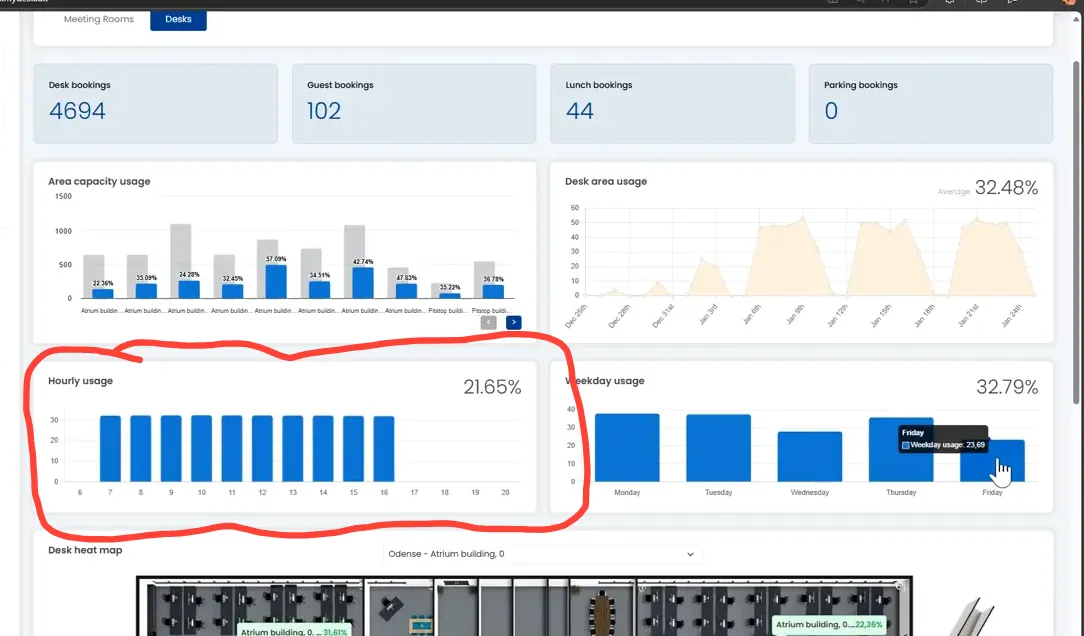Select the hour 10 hourly usage bar
The height and width of the screenshot is (636, 1084).
tap(202, 448)
